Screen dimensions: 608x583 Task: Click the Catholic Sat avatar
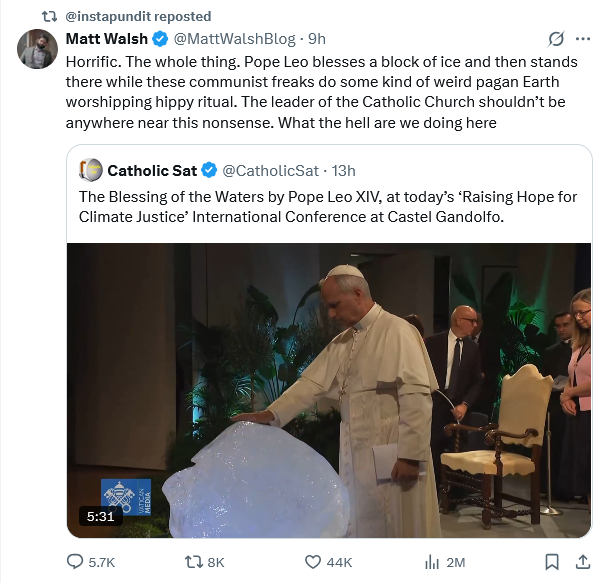coord(90,170)
